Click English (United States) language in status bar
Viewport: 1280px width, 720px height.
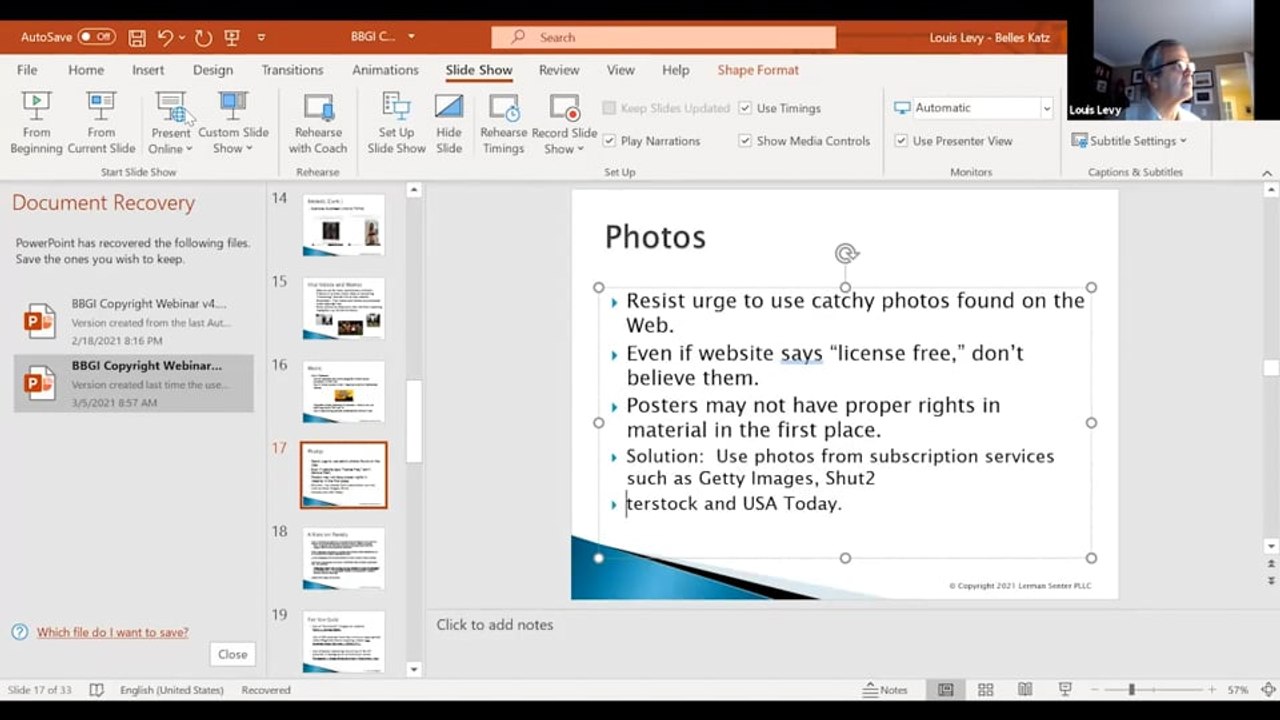point(172,690)
